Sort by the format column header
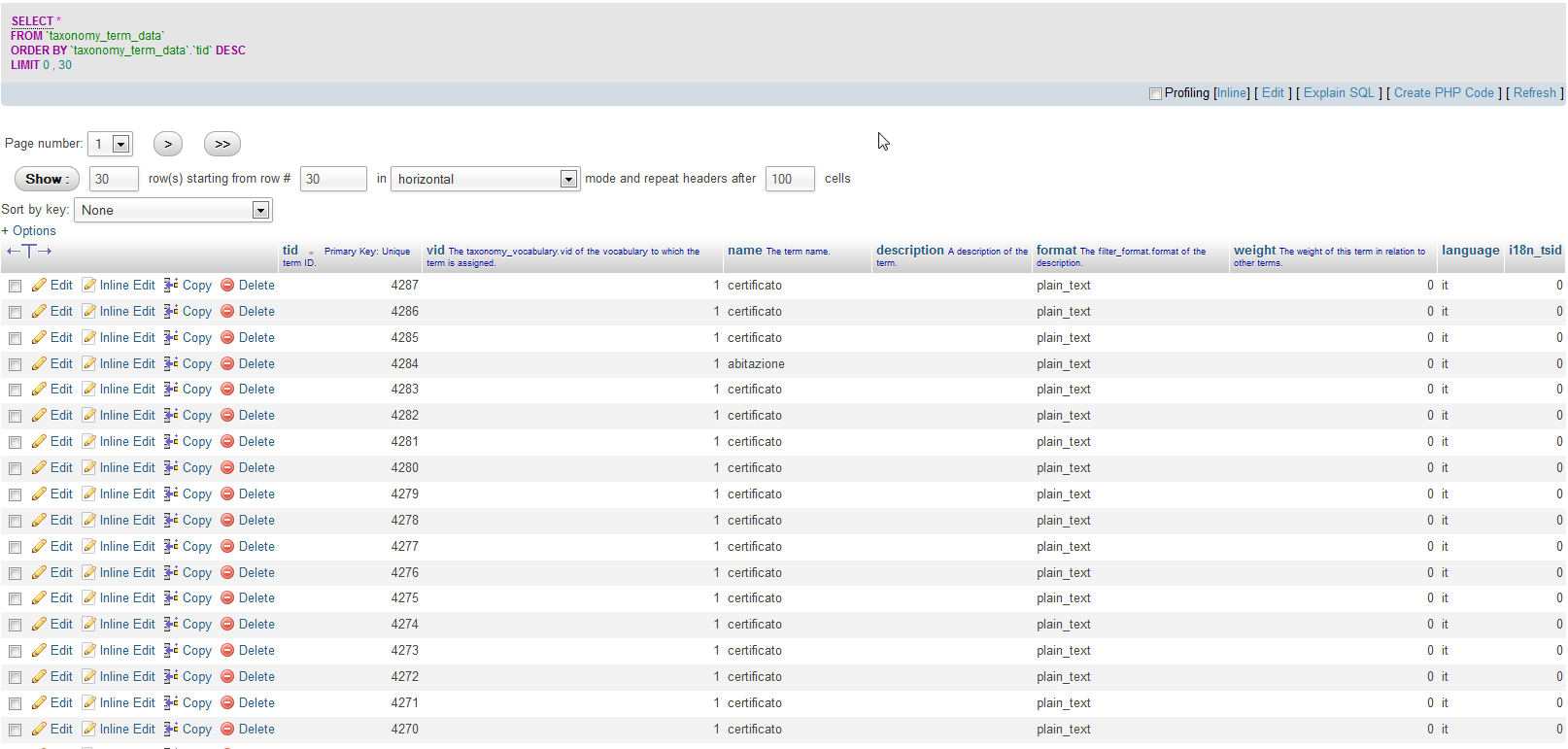 tap(1056, 250)
